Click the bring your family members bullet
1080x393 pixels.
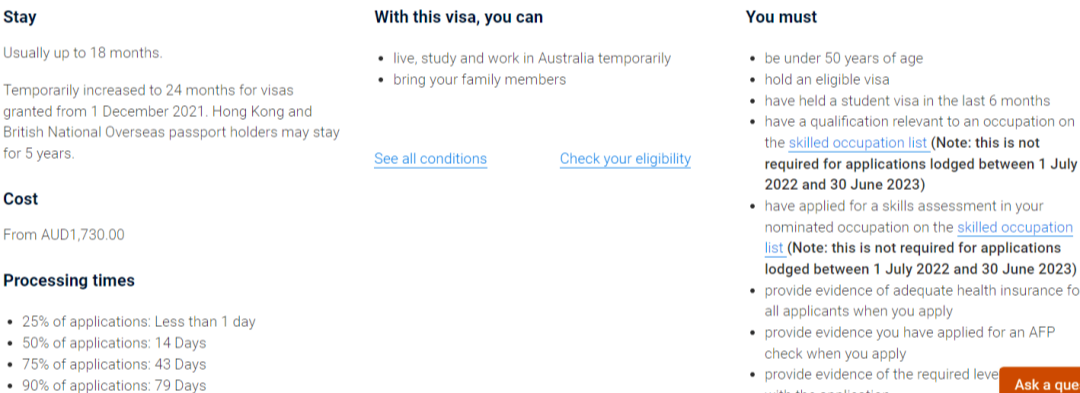click(x=479, y=79)
